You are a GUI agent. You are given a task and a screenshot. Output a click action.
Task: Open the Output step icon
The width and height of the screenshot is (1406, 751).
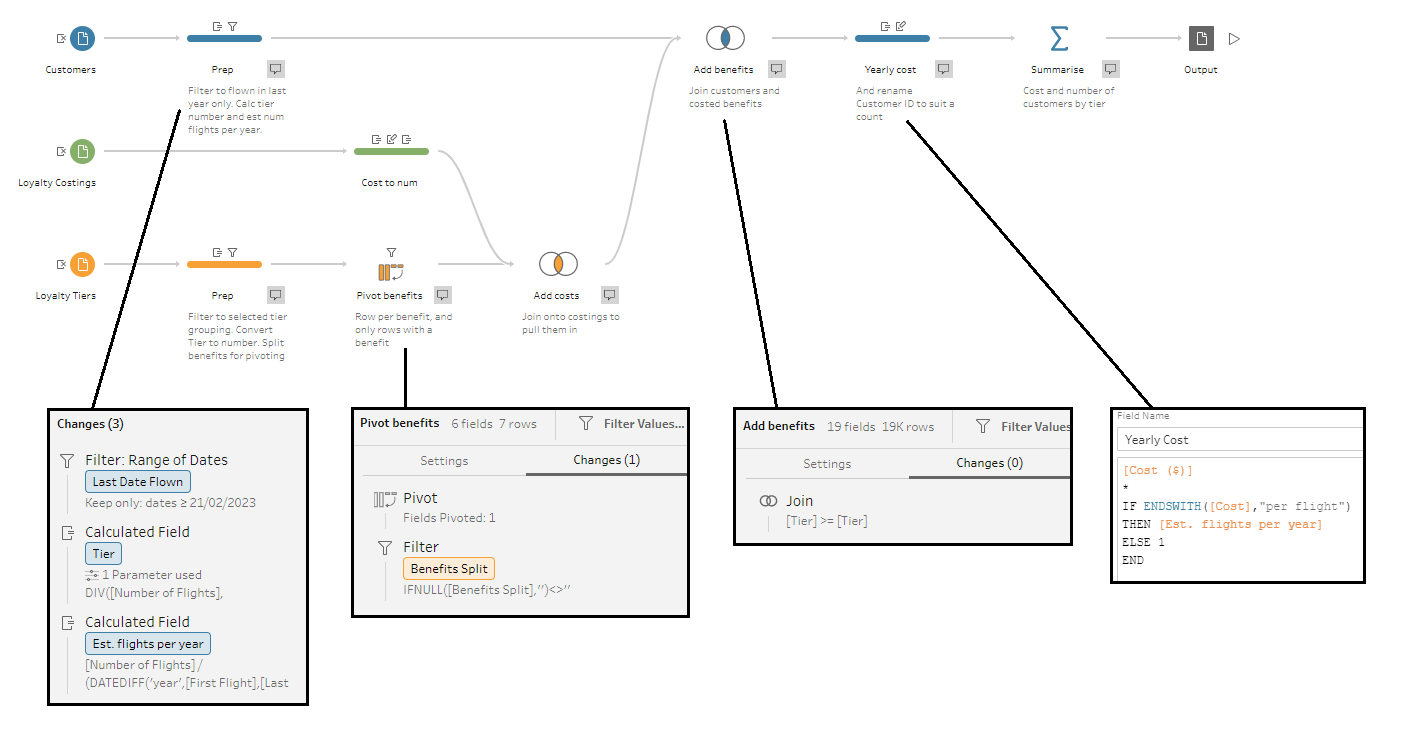pos(1201,38)
